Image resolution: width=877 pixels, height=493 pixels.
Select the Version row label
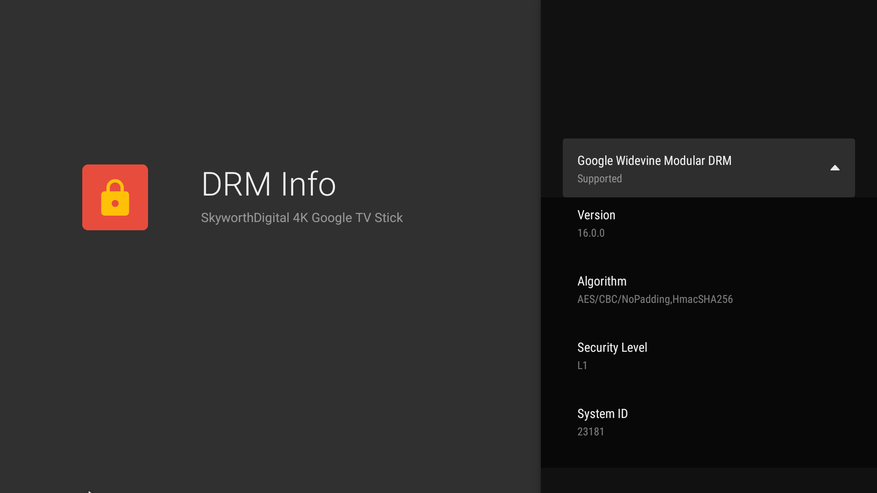pyautogui.click(x=596, y=215)
